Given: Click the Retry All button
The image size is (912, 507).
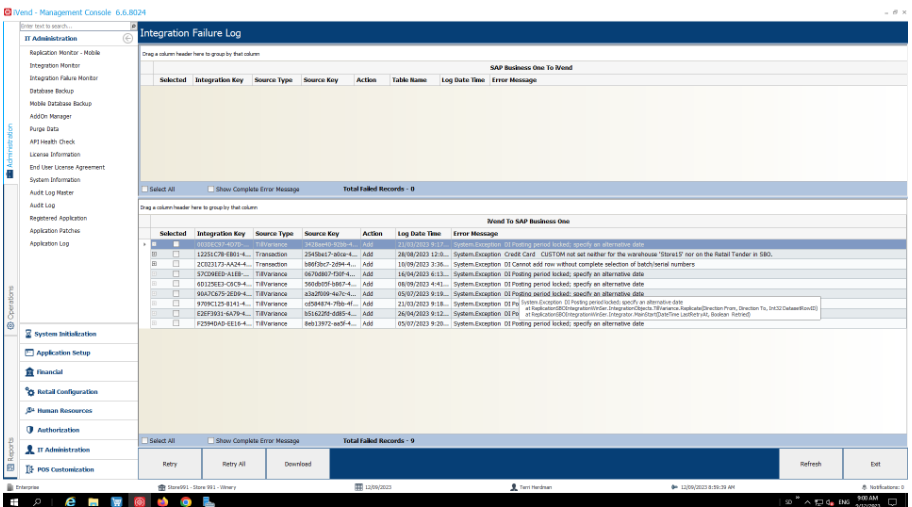Looking at the screenshot, I should point(234,464).
